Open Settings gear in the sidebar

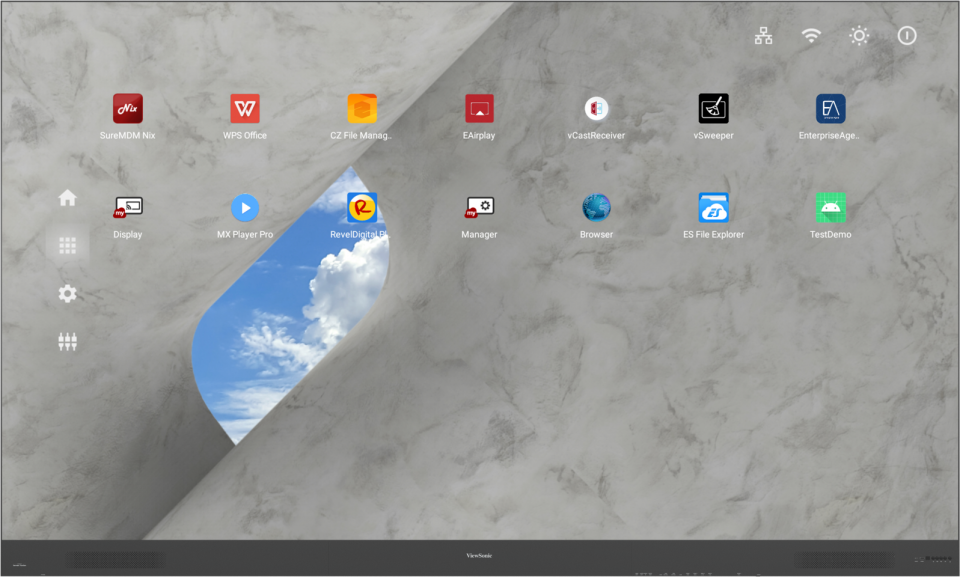(68, 294)
